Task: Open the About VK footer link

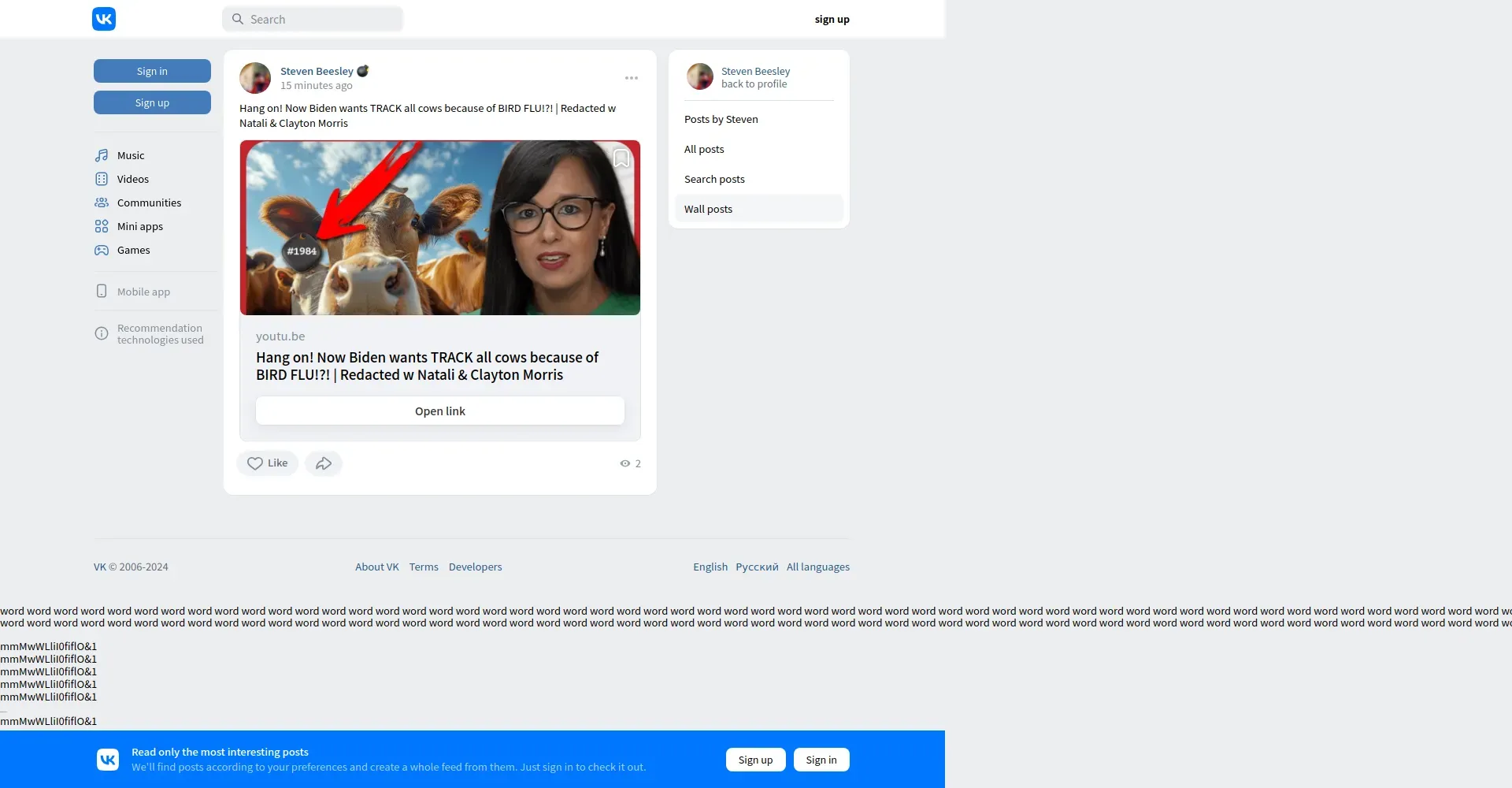Action: point(377,567)
